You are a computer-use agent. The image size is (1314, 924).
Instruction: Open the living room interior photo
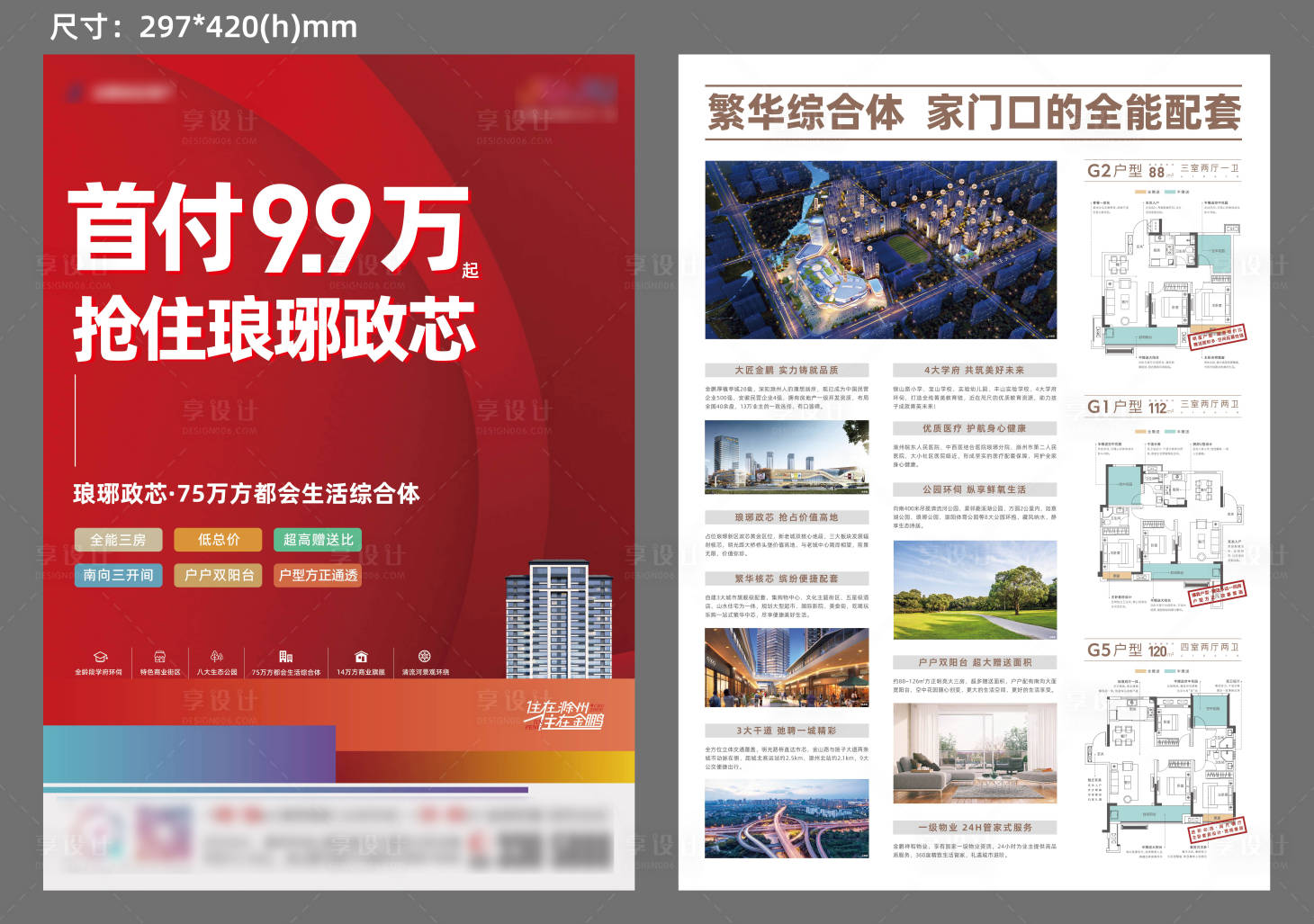click(x=975, y=753)
